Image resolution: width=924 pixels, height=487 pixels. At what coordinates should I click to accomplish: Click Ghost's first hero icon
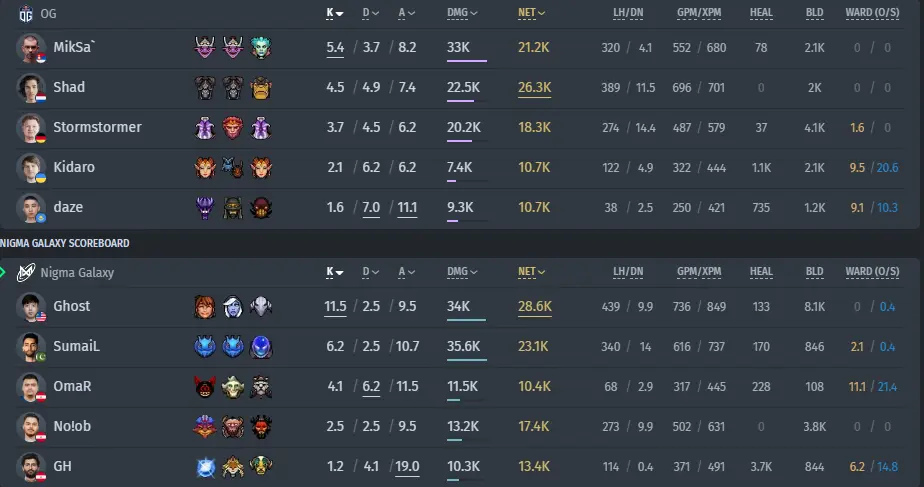pos(205,307)
